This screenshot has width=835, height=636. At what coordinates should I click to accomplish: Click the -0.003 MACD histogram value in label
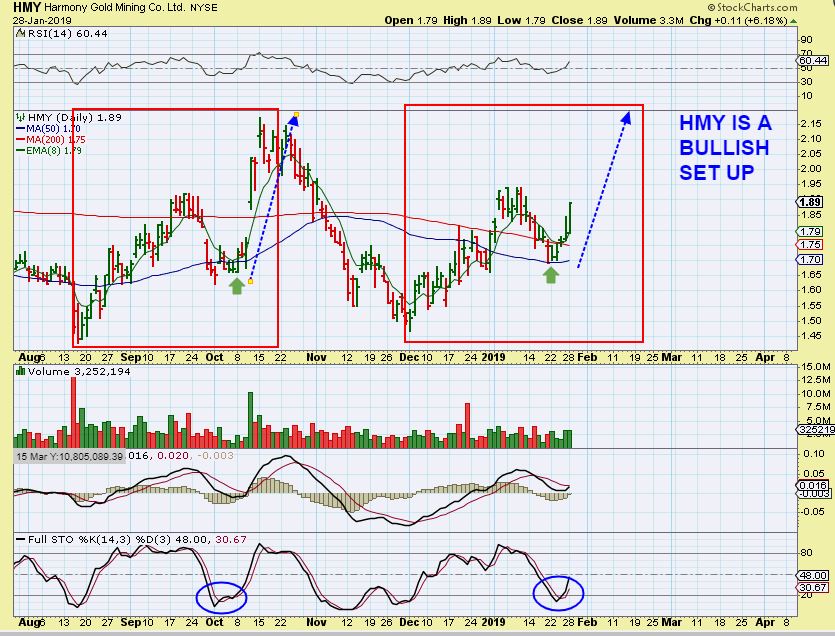[215, 456]
